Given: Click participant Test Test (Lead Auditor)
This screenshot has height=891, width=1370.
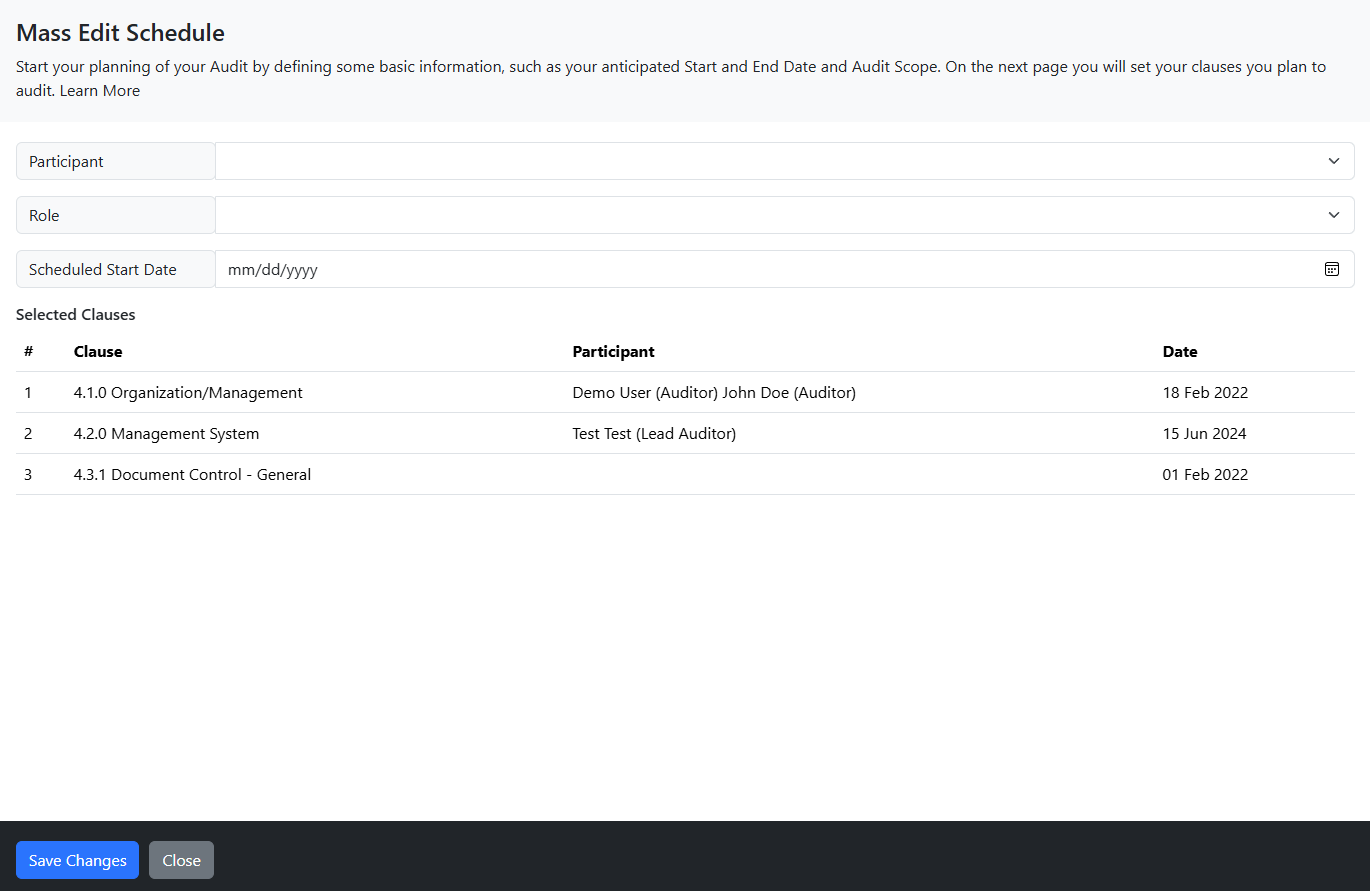Looking at the screenshot, I should click(654, 434).
